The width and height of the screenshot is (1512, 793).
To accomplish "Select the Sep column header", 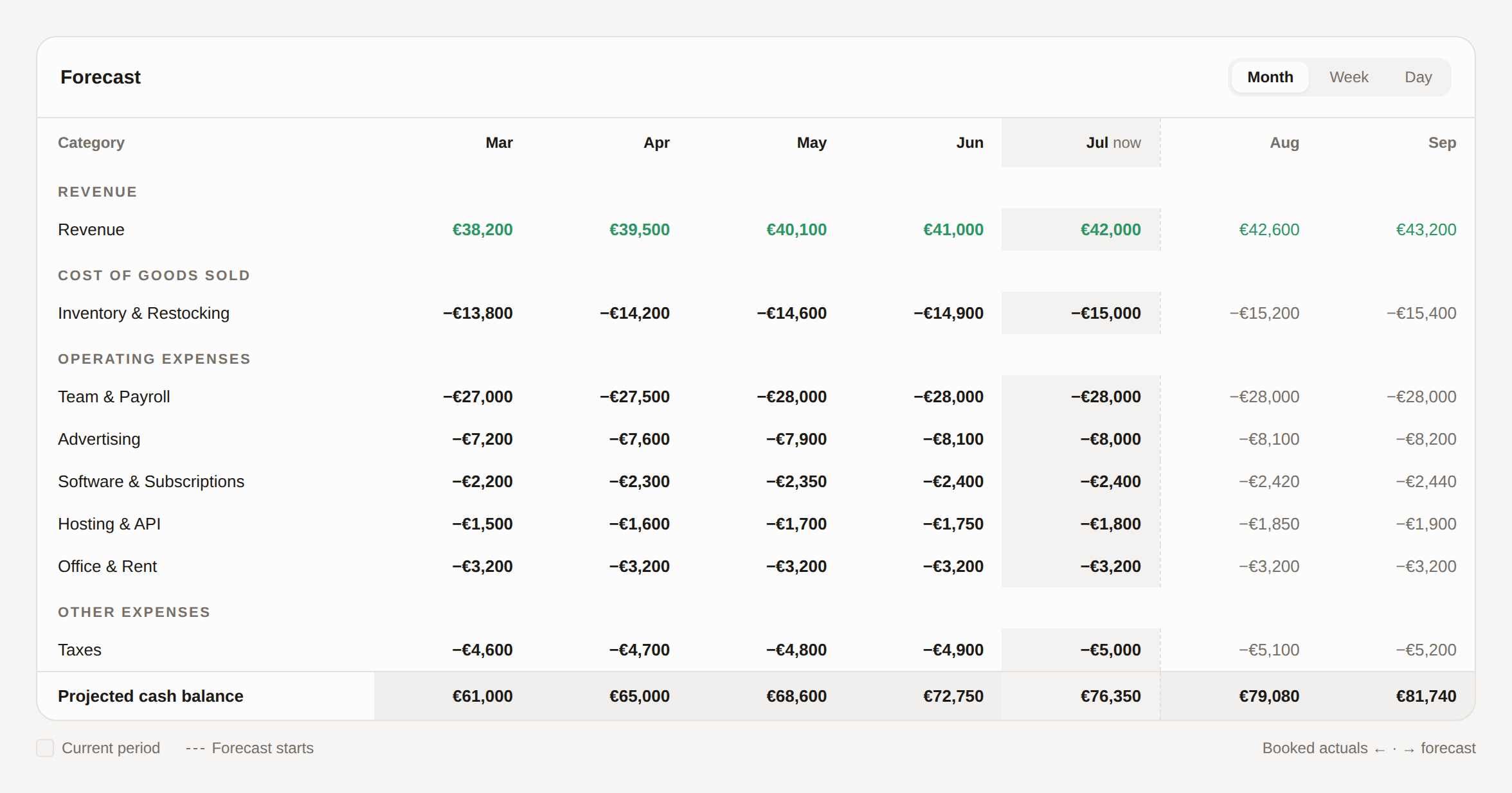I will click(x=1442, y=143).
